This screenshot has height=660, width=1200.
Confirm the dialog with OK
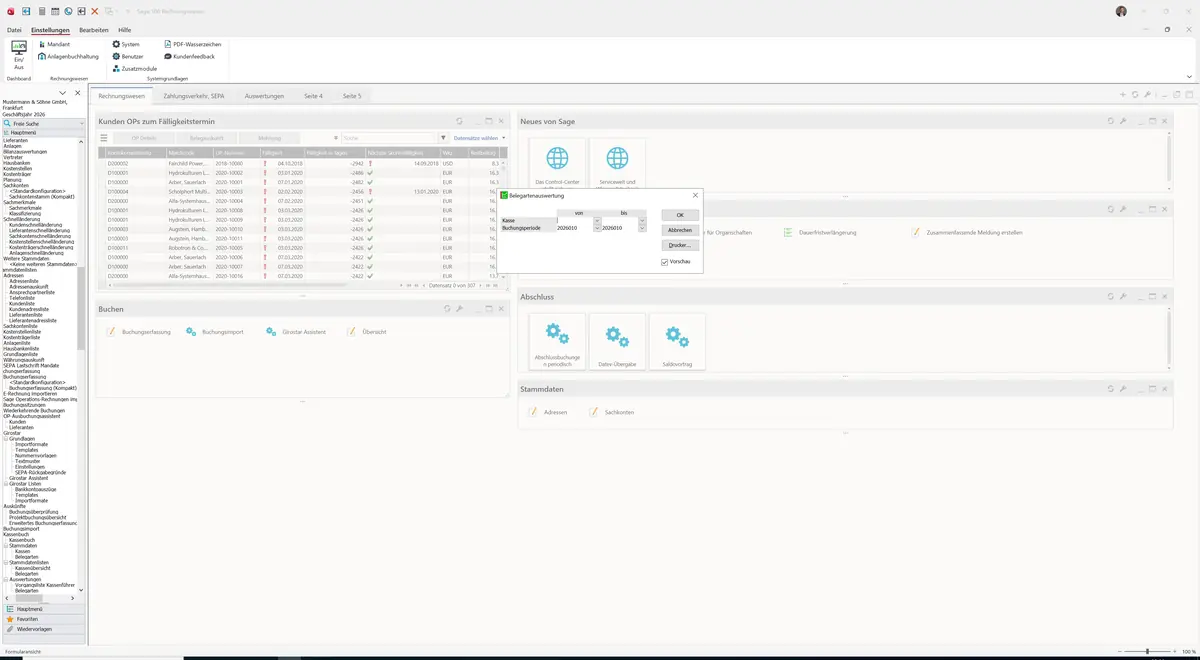(680, 215)
